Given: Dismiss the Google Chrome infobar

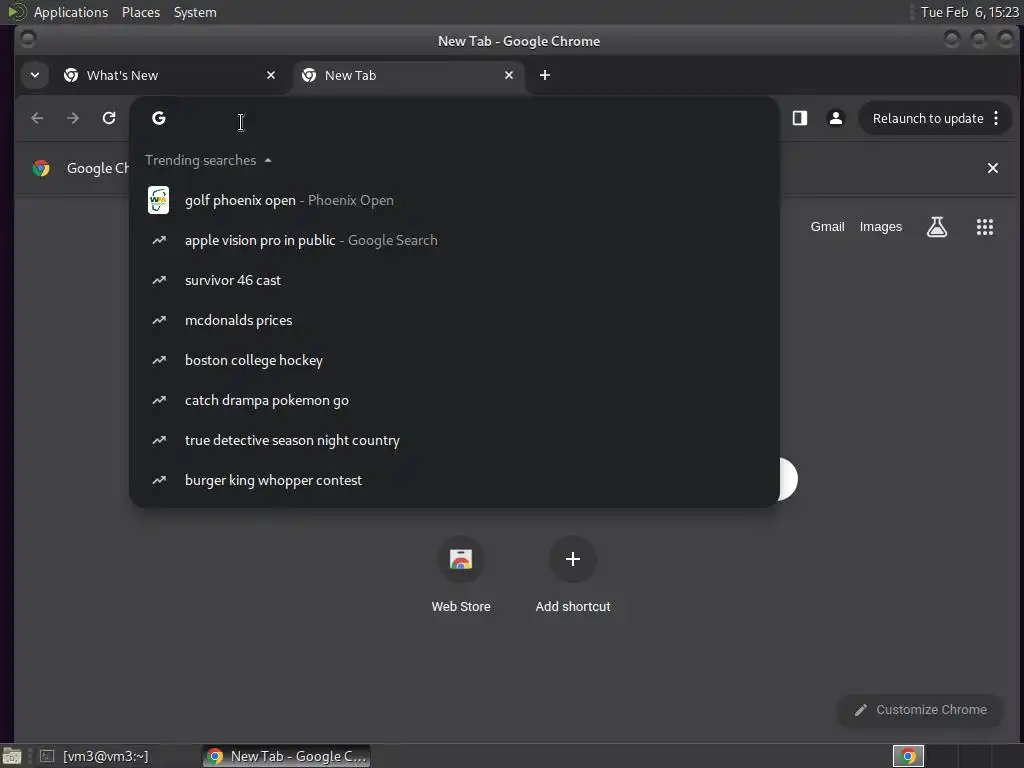Looking at the screenshot, I should 993,168.
